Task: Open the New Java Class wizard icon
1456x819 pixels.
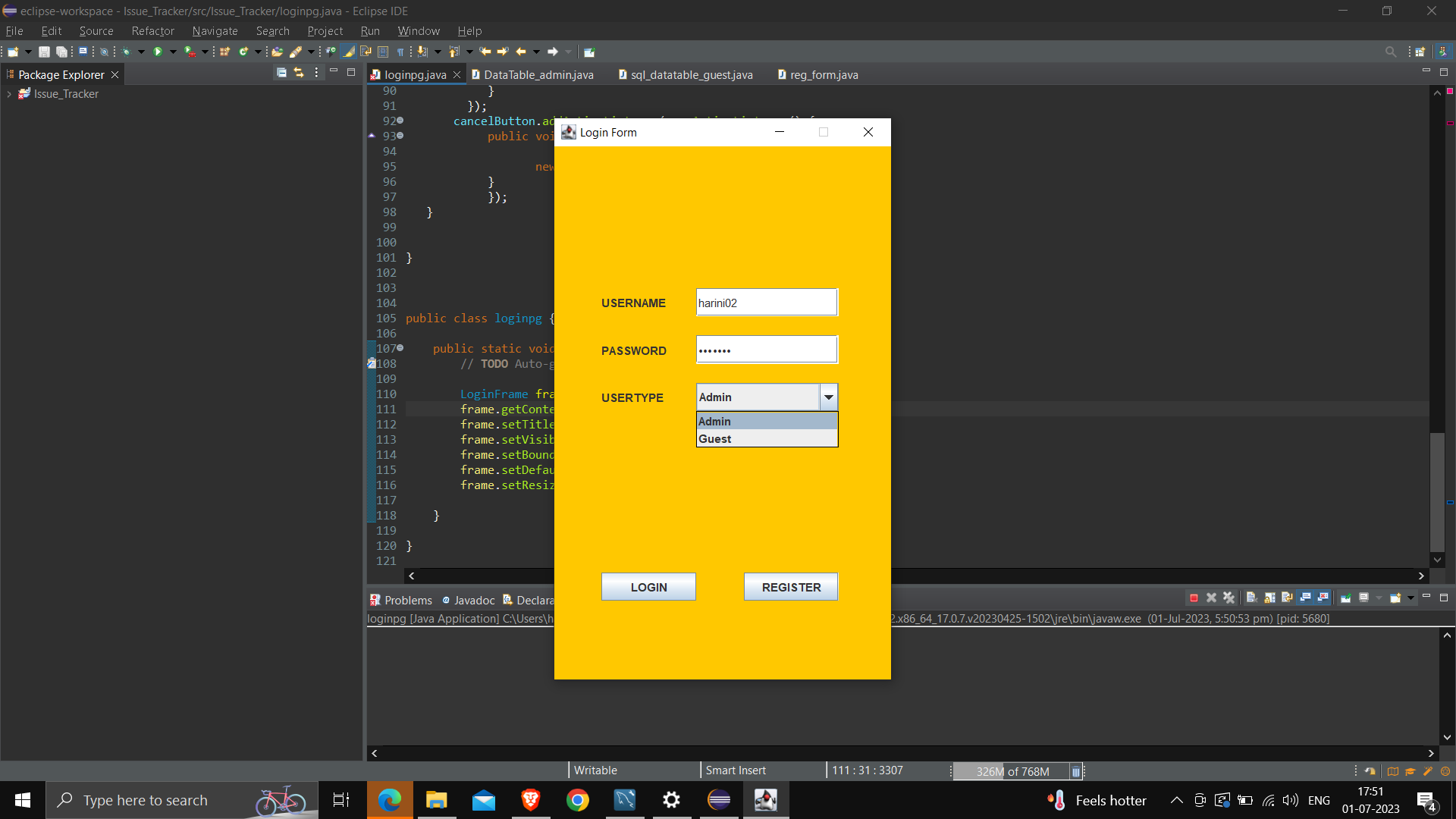Action: (x=244, y=52)
